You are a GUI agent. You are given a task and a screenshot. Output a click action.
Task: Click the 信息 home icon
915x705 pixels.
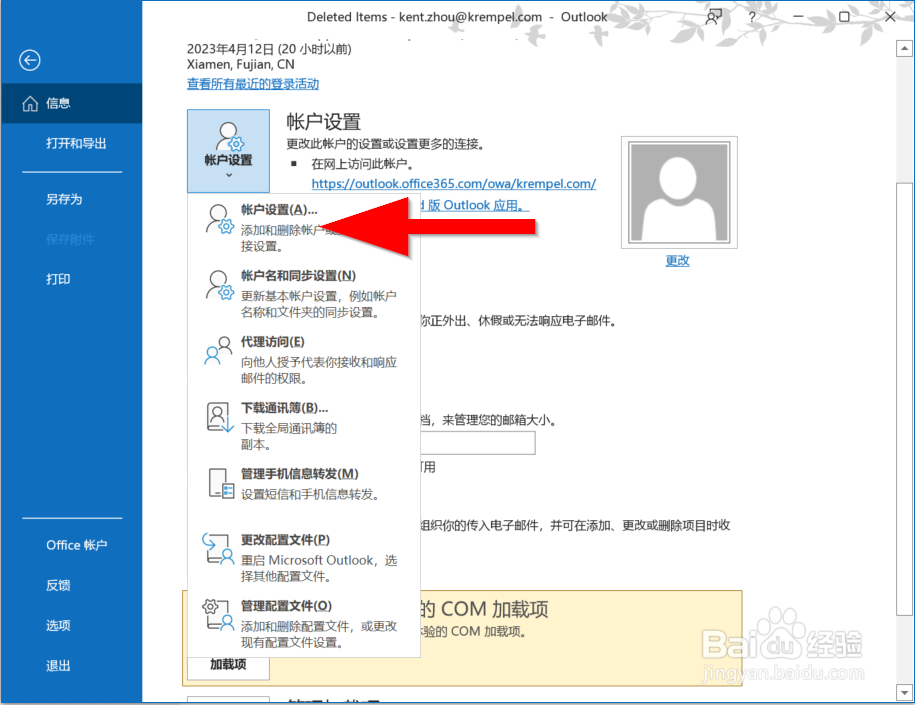click(30, 104)
